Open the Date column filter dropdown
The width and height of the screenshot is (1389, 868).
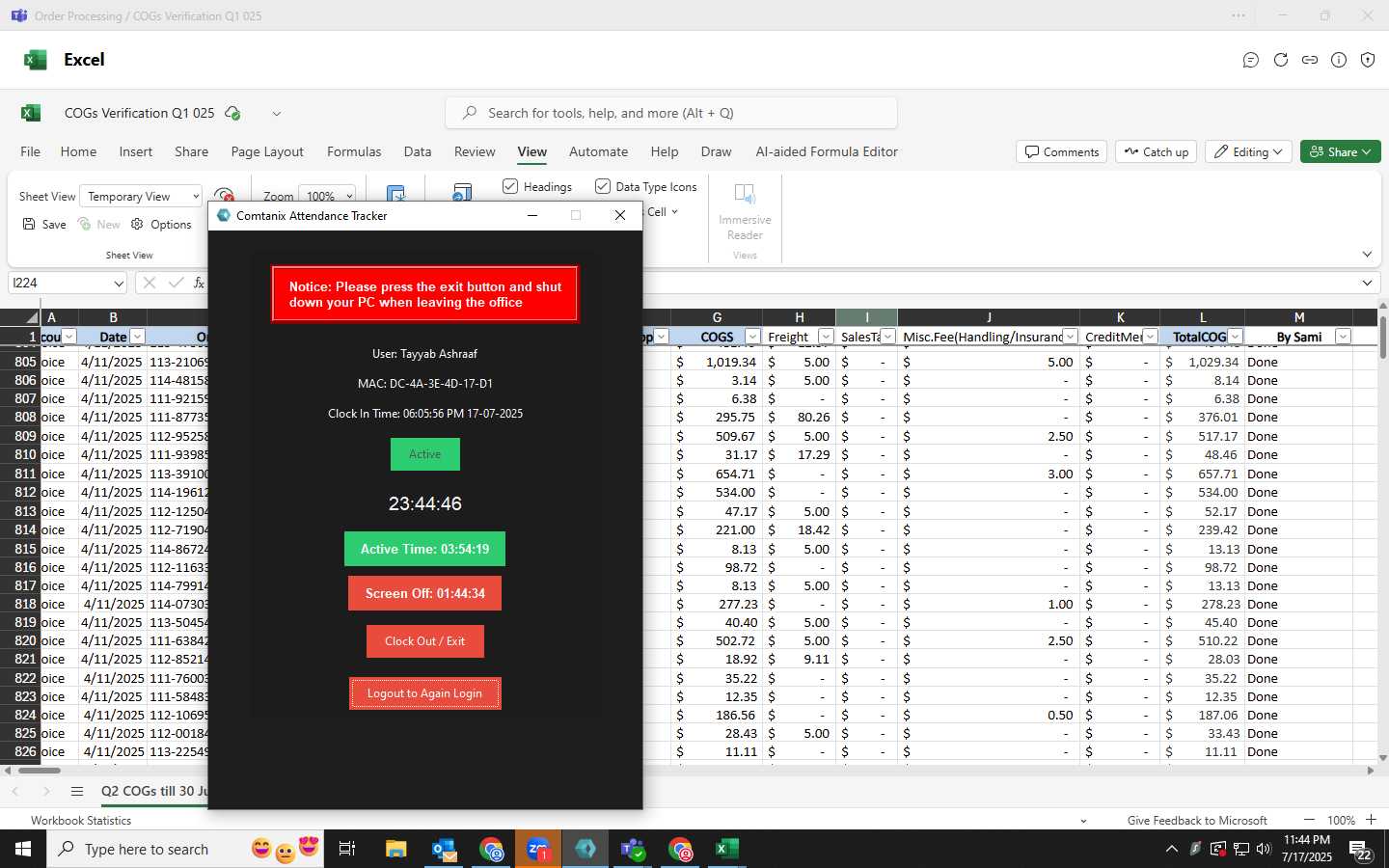click(x=137, y=337)
